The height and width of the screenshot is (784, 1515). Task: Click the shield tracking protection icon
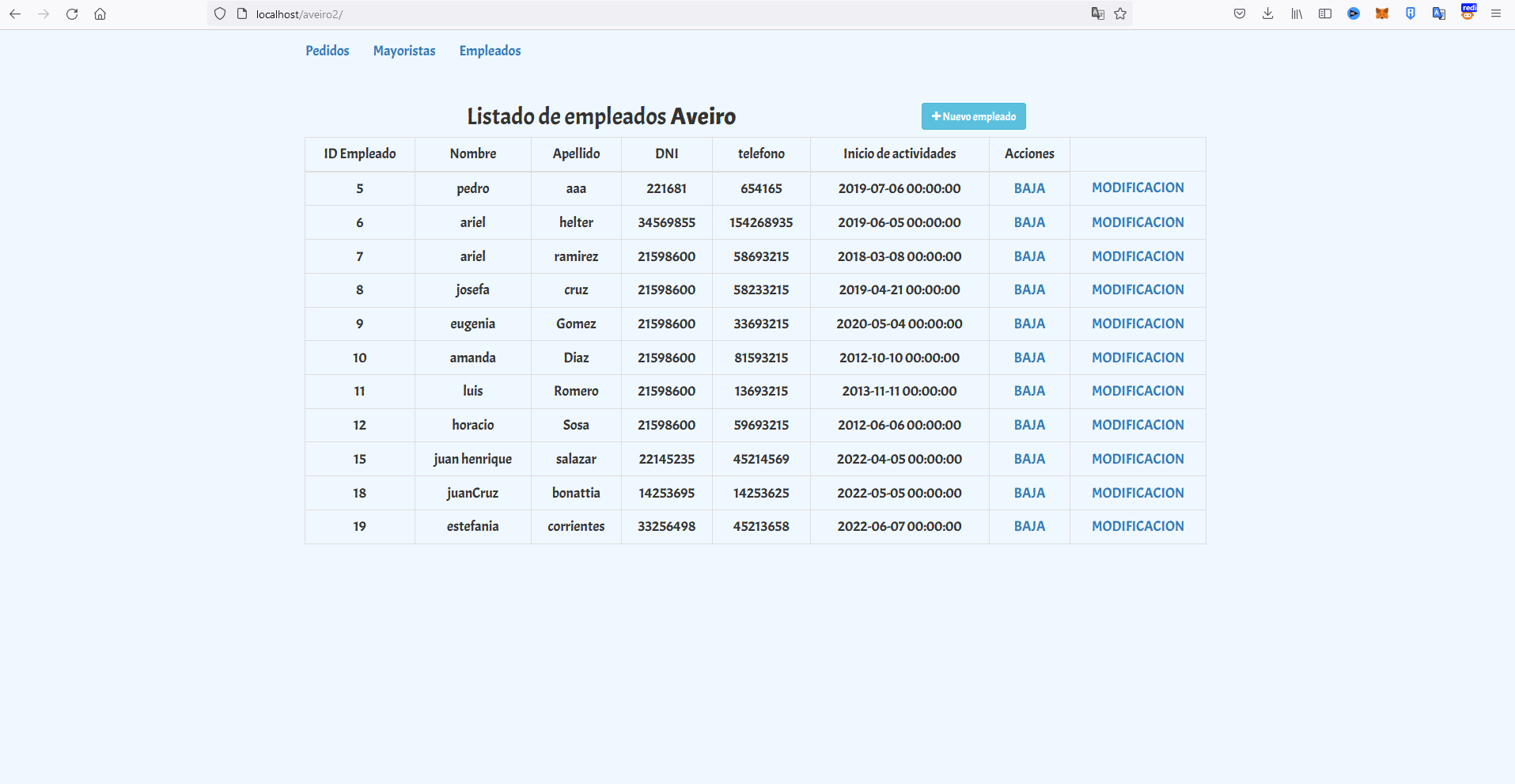coord(220,13)
